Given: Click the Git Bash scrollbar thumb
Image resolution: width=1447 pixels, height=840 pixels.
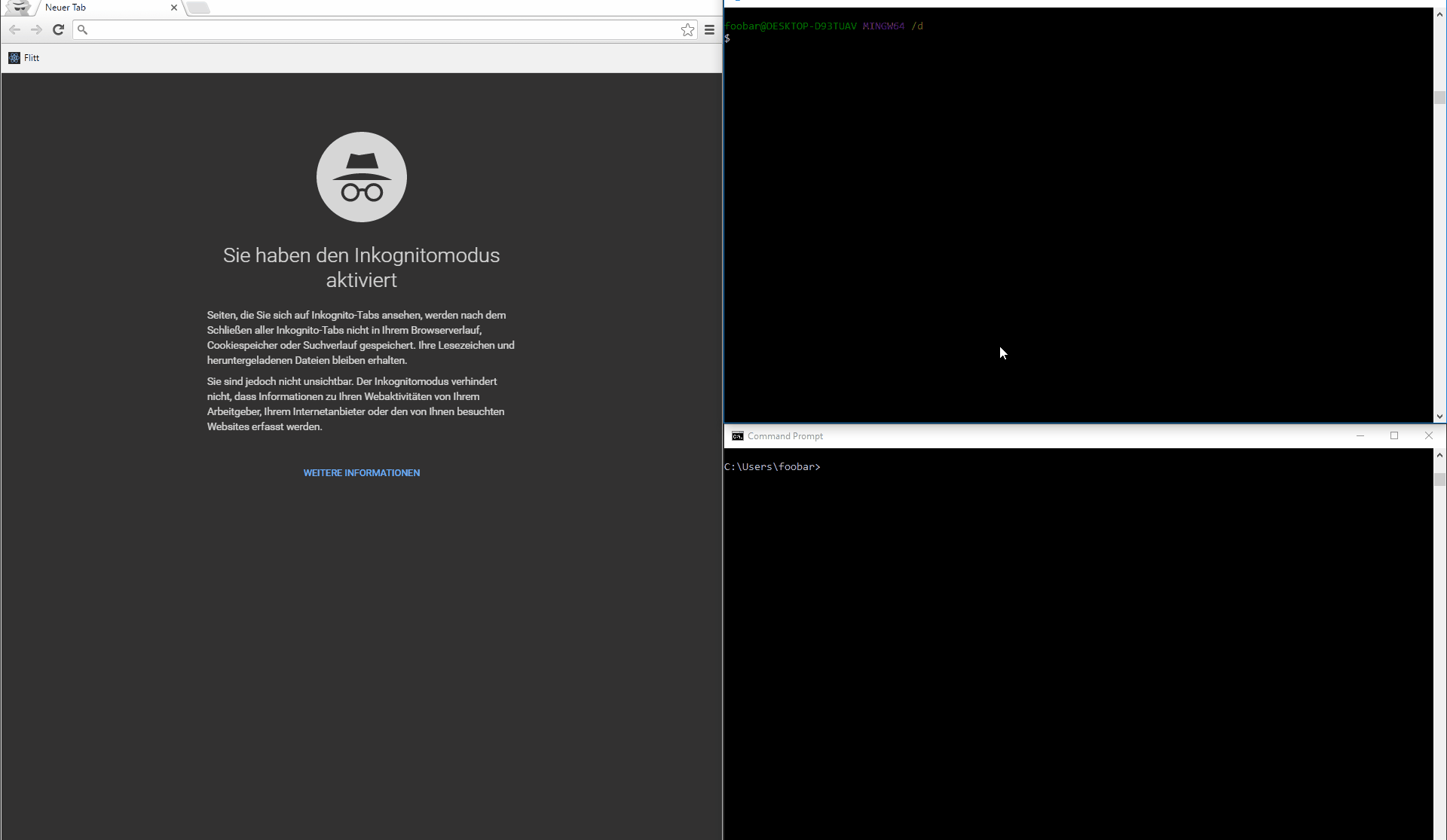Looking at the screenshot, I should 1439,98.
